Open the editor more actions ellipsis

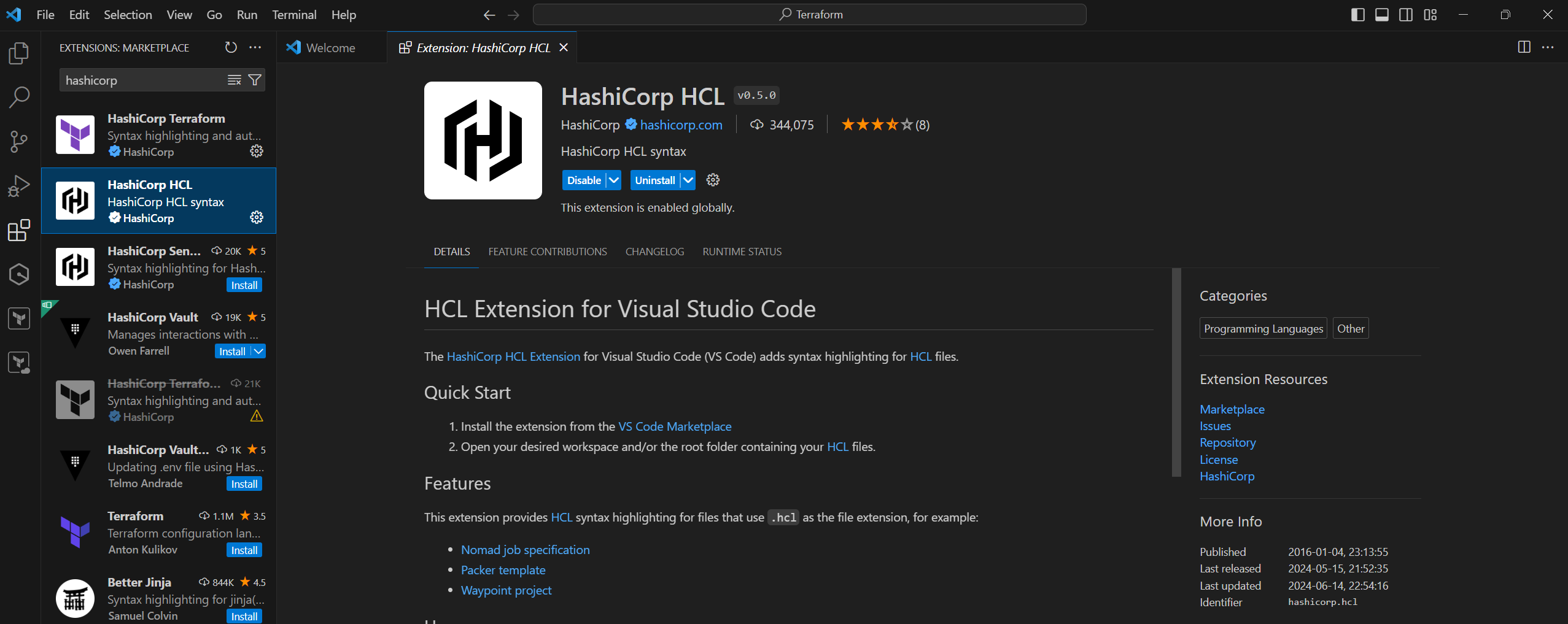(1548, 47)
